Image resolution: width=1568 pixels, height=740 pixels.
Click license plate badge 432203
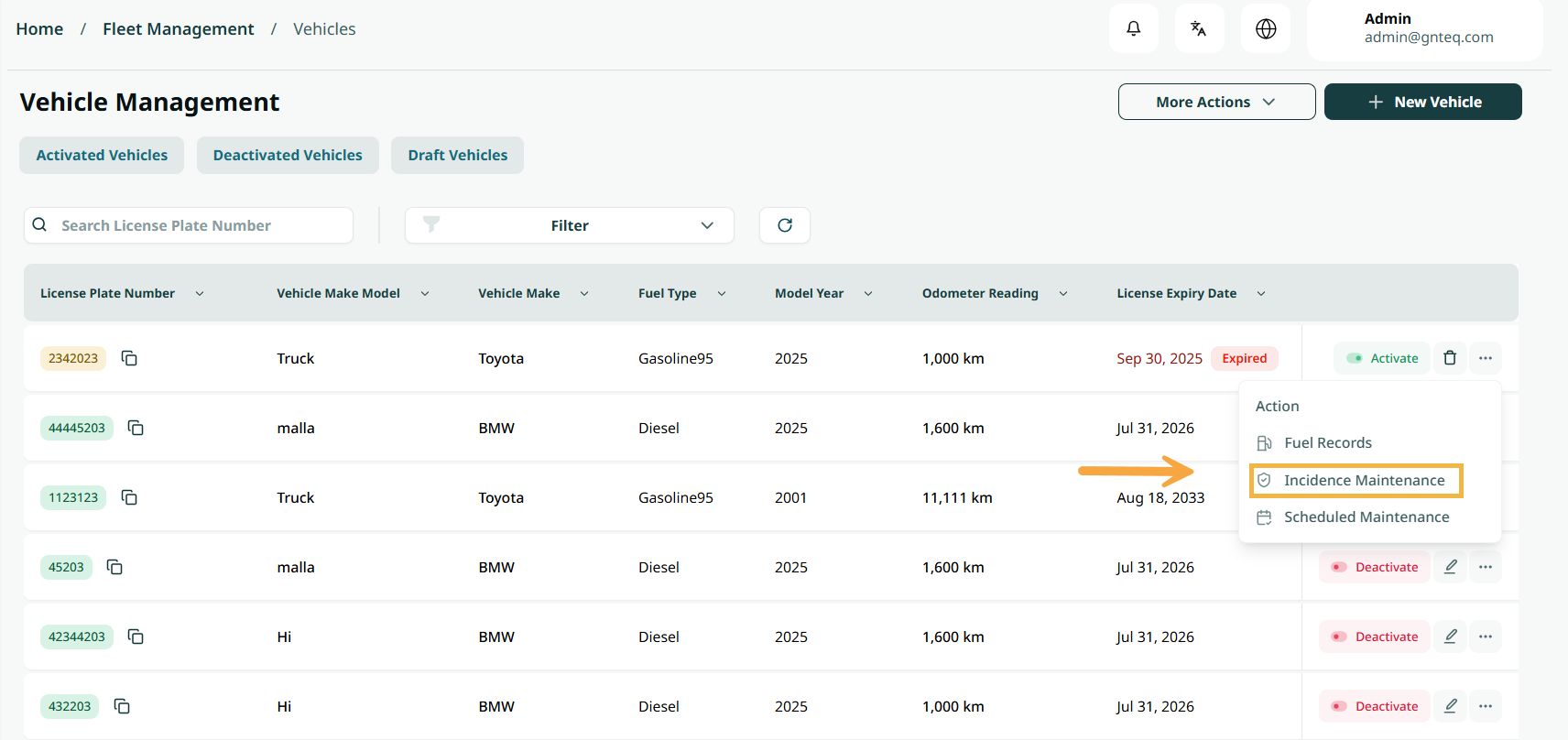(70, 706)
